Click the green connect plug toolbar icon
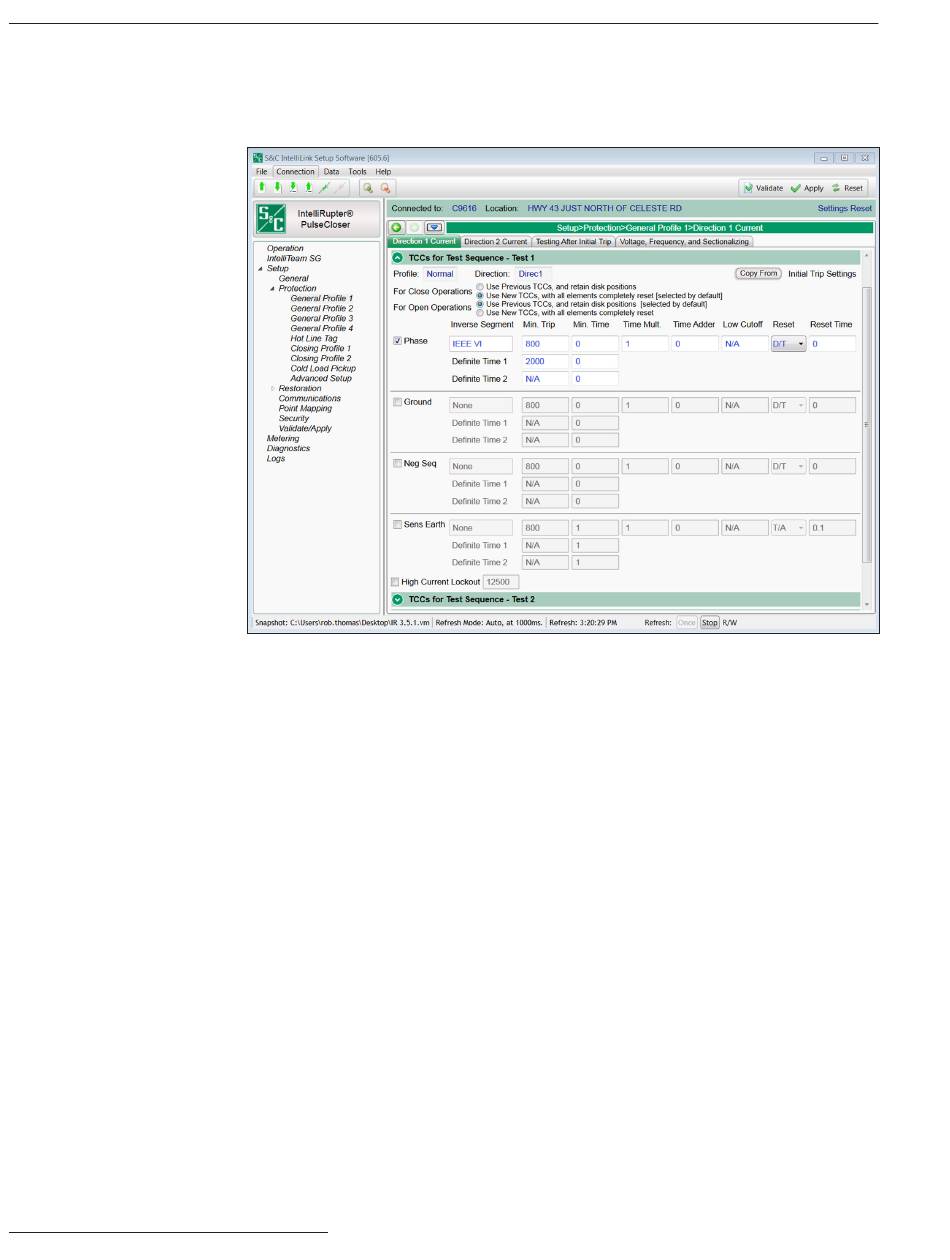The image size is (950, 1260). pos(325,188)
